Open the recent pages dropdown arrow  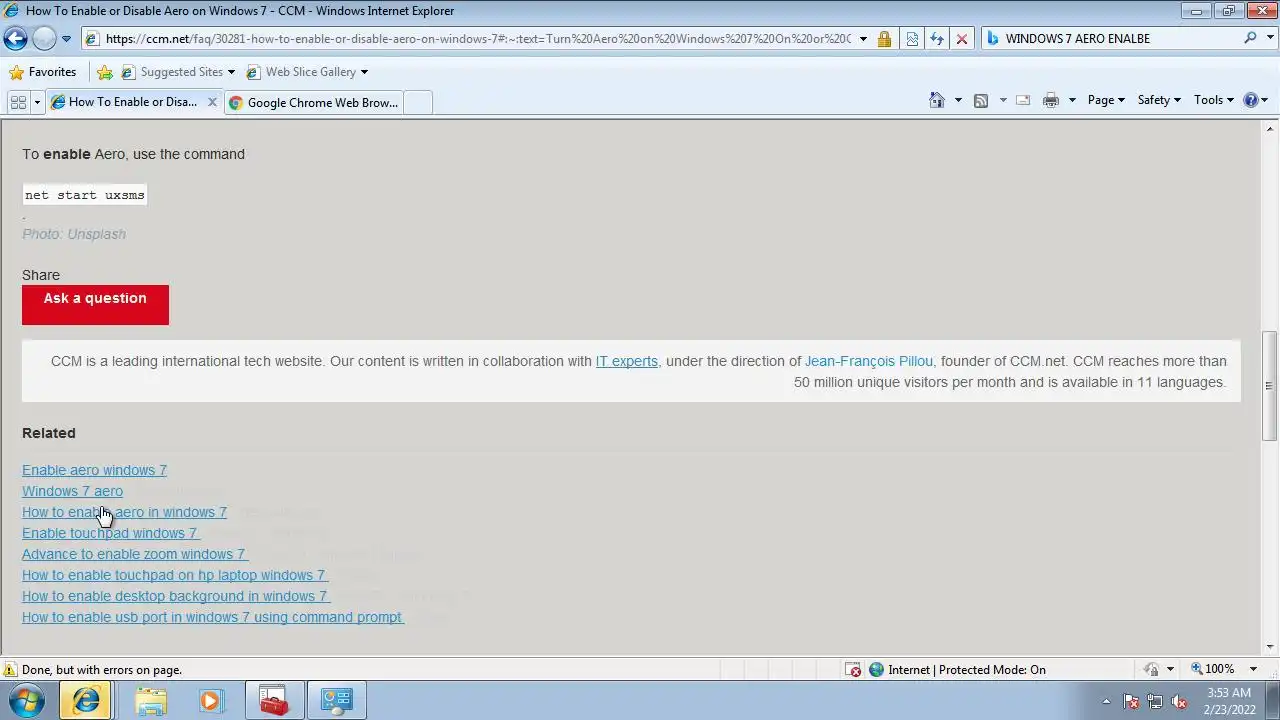tap(66, 39)
